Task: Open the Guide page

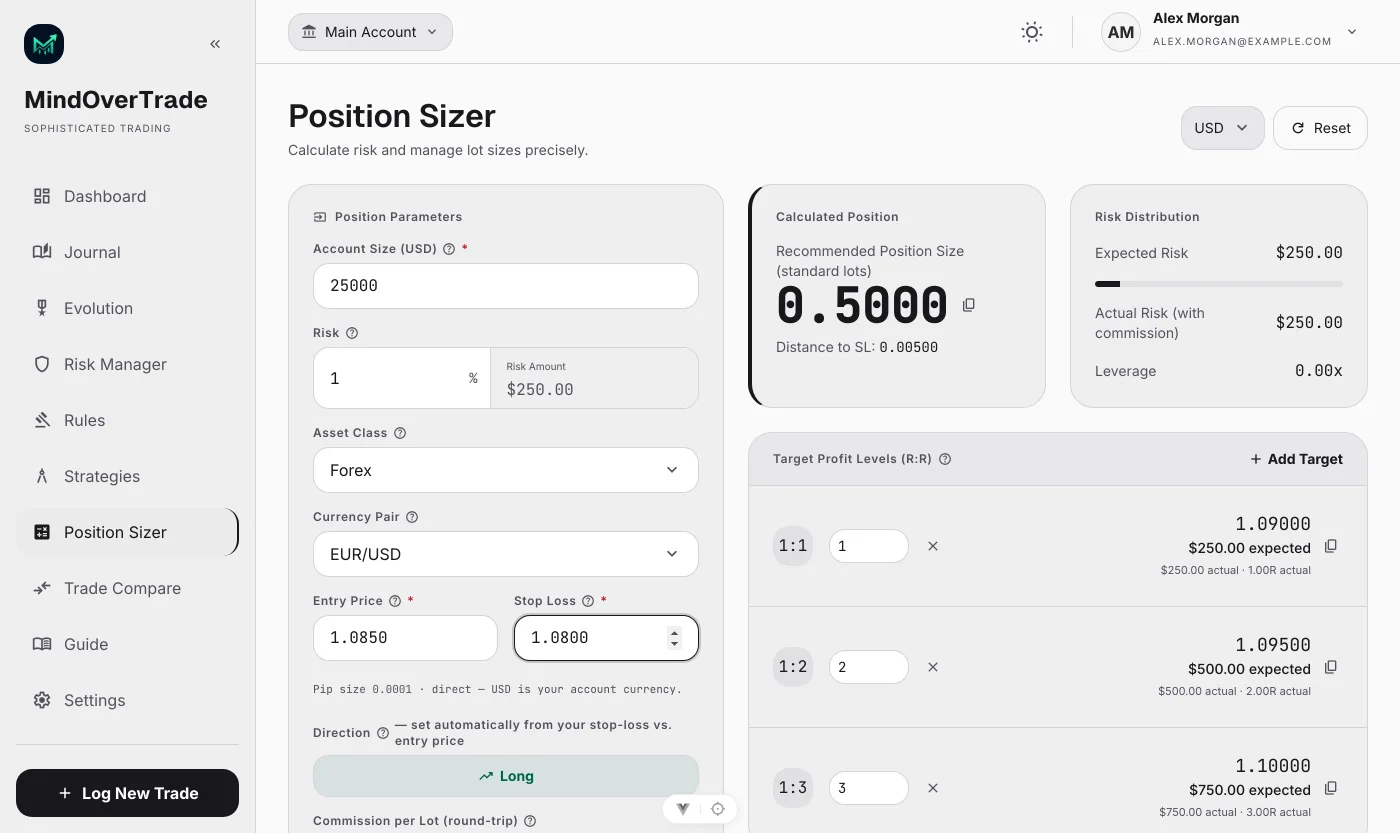Action: click(x=127, y=644)
